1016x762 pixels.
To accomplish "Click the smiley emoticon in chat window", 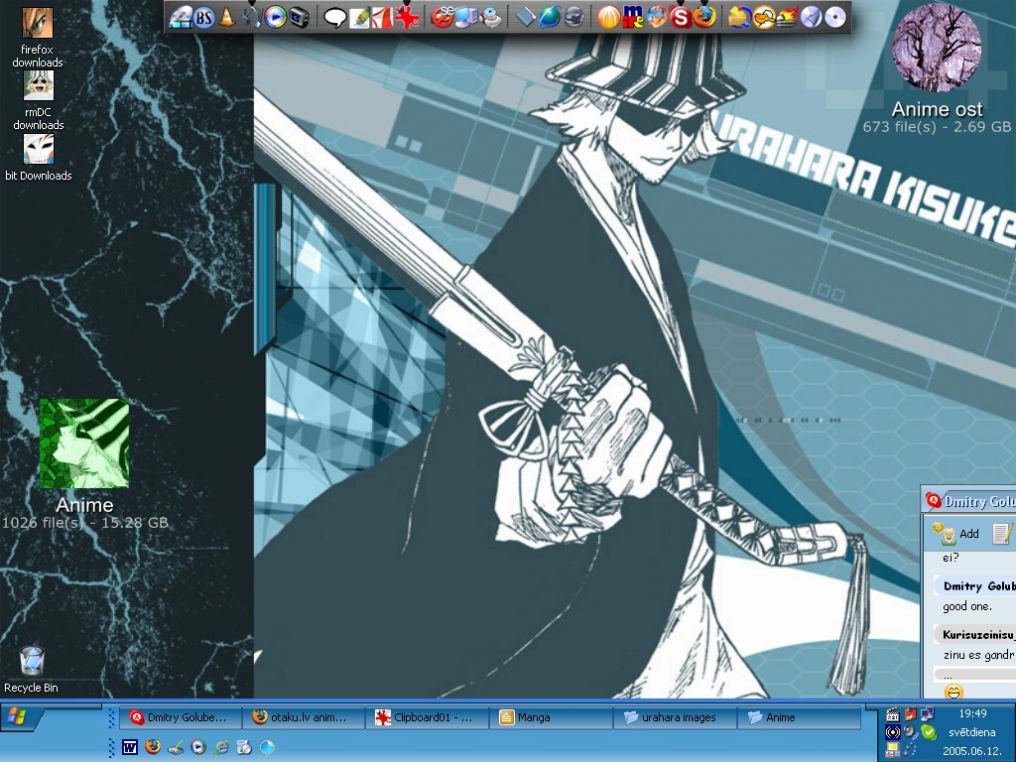I will coord(953,691).
